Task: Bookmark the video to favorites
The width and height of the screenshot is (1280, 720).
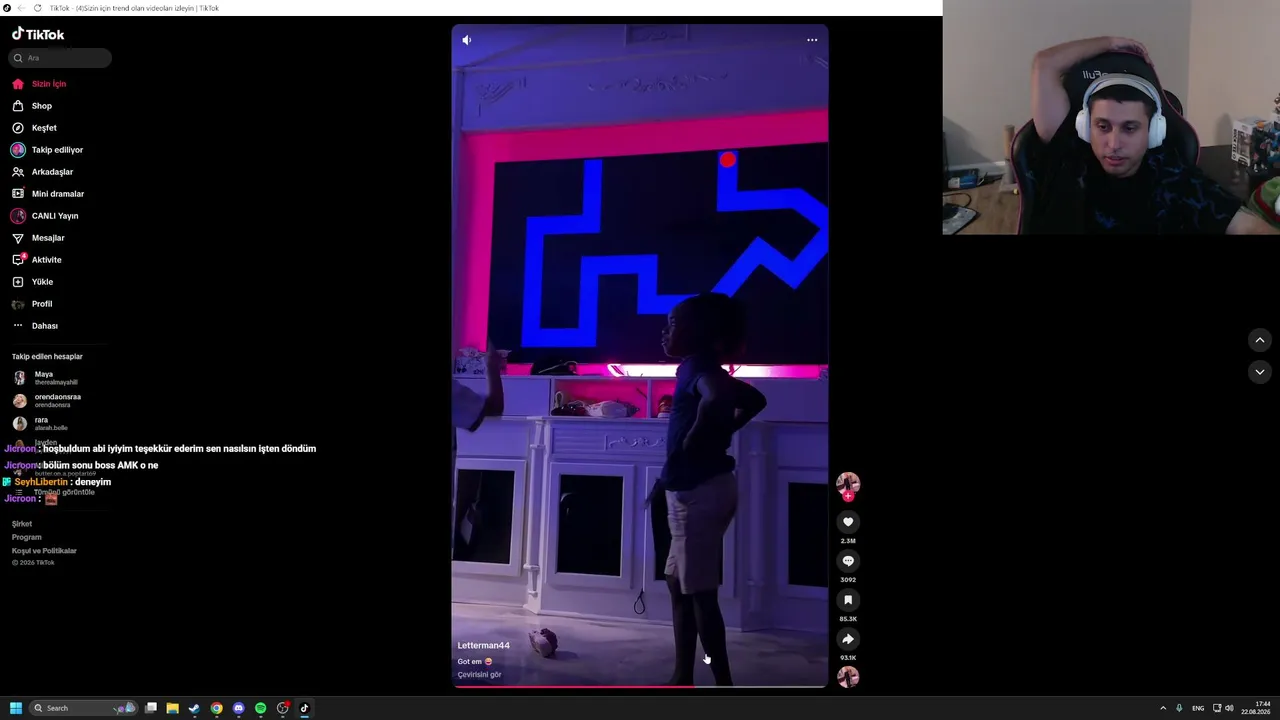Action: (x=848, y=600)
